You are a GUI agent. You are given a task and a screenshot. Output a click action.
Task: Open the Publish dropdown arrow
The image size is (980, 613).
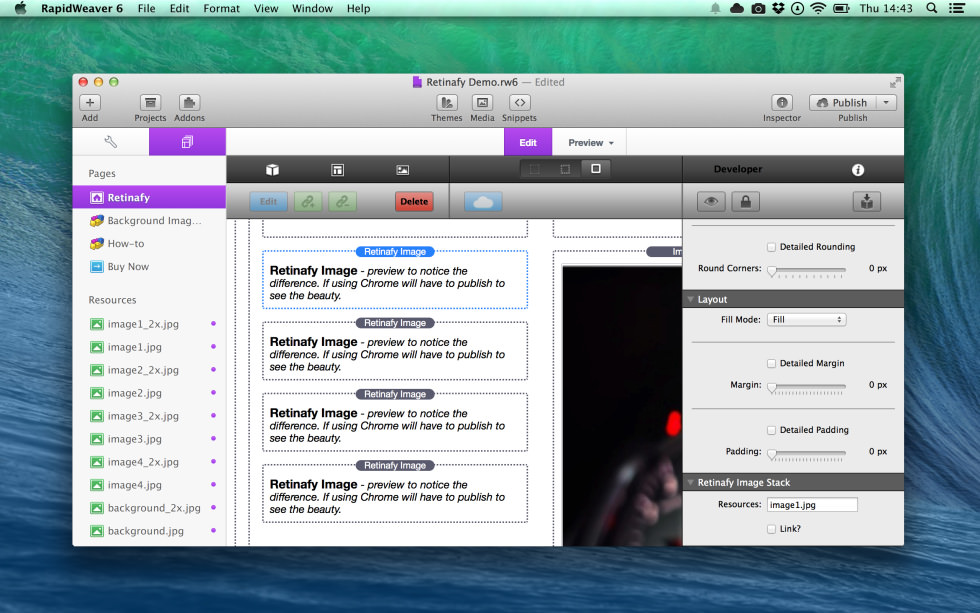point(886,102)
